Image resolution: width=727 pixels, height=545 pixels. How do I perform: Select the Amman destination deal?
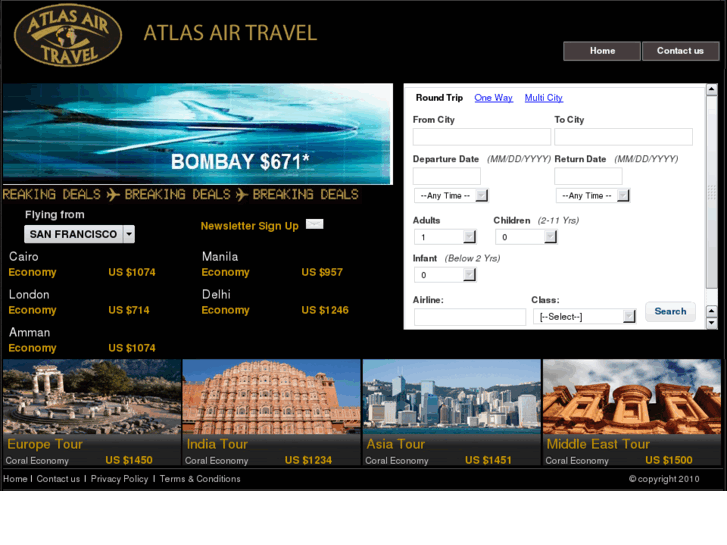click(29, 333)
